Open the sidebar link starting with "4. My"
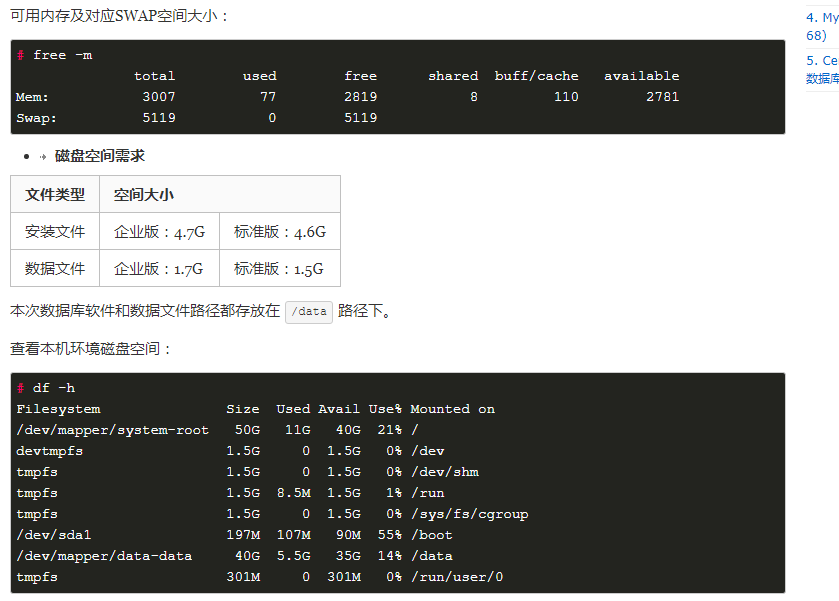839x601 pixels. (x=822, y=27)
